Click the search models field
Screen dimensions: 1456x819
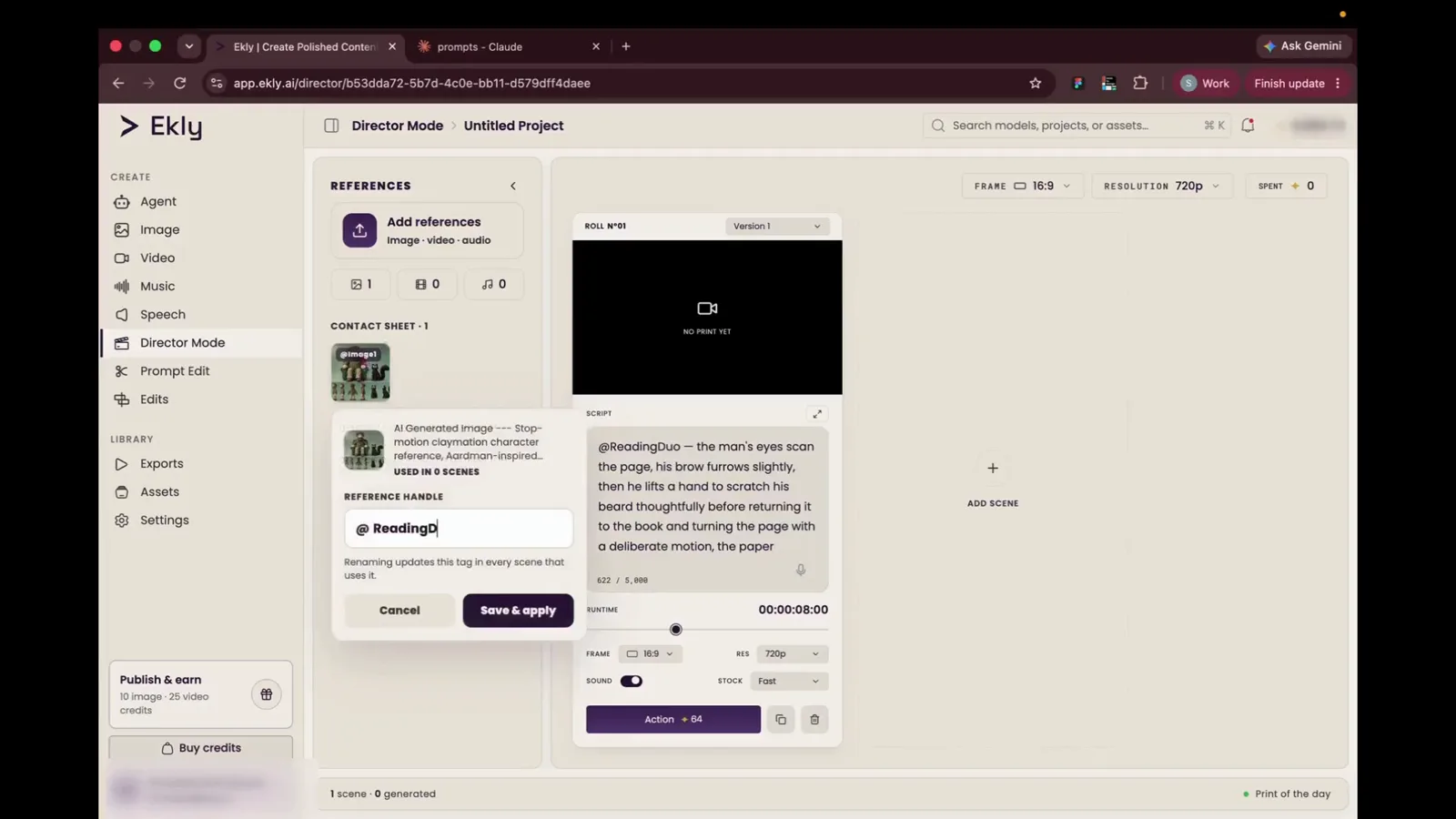(x=1077, y=126)
